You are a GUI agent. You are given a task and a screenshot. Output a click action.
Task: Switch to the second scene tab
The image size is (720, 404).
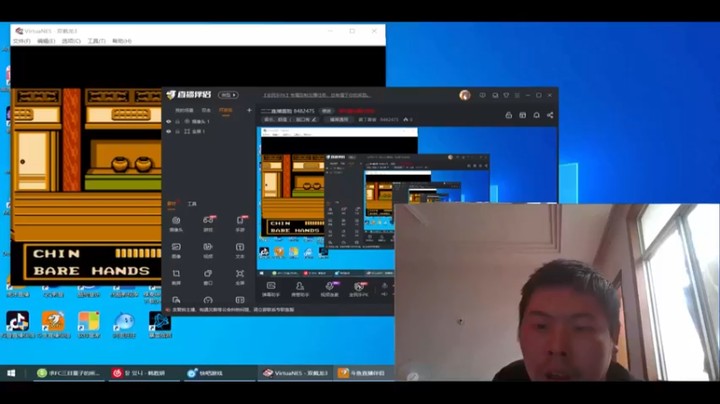206,110
